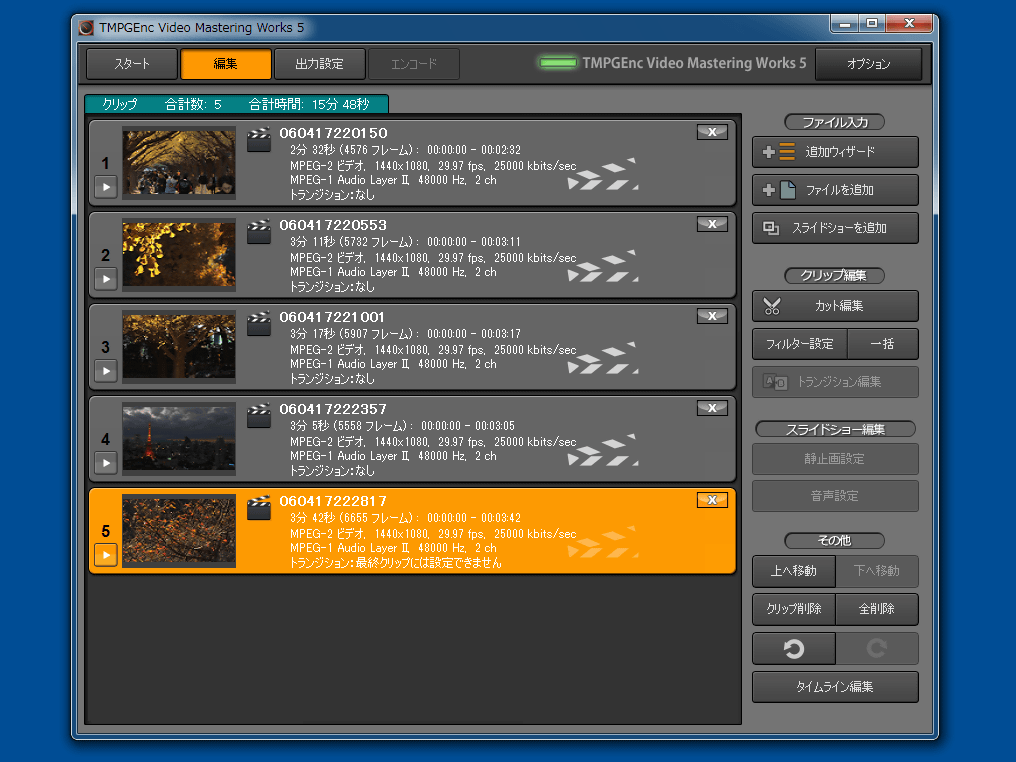The height and width of the screenshot is (762, 1016).
Task: Open カット編集 cut editor
Action: pos(835,306)
